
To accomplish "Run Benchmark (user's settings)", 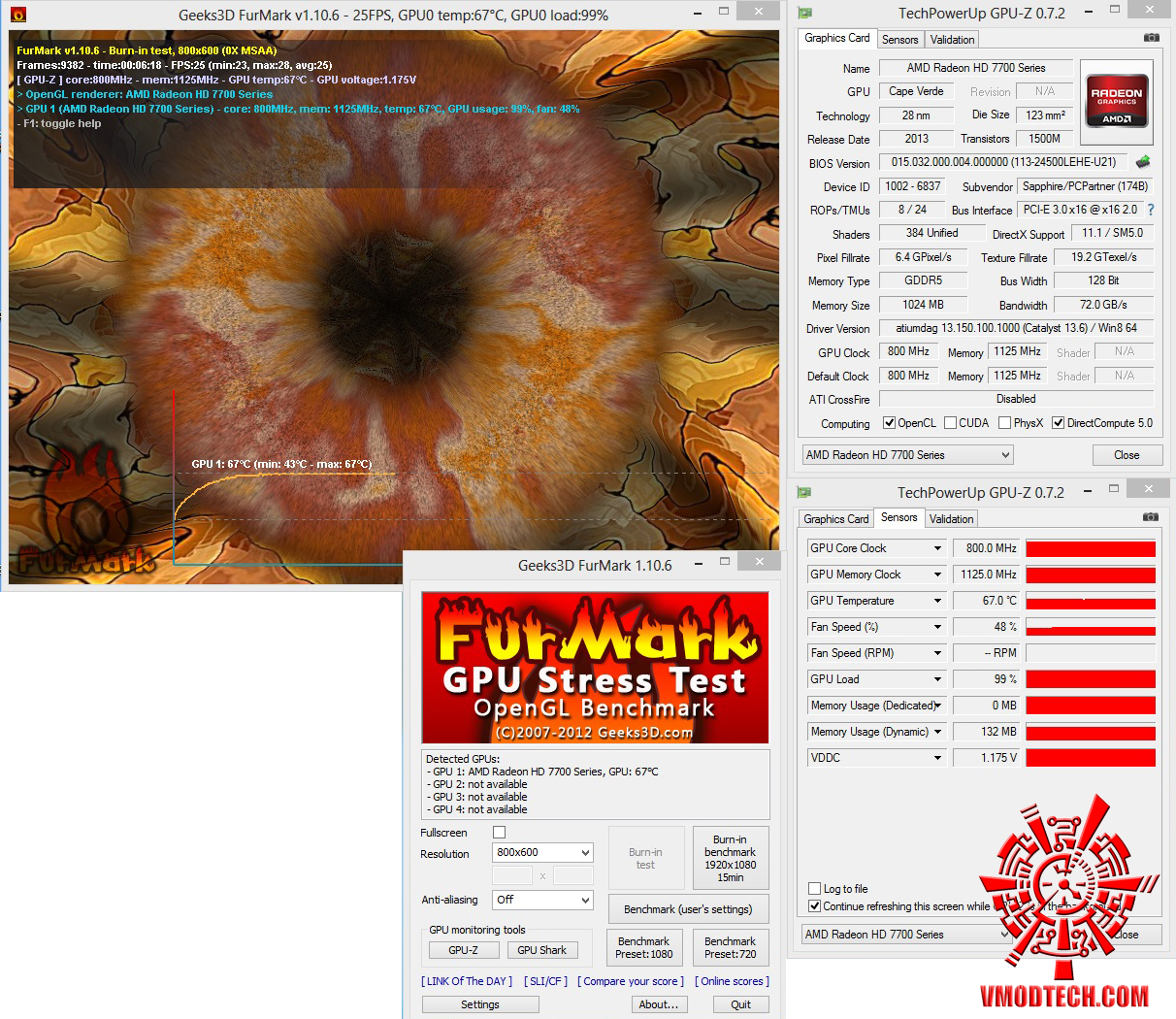I will [688, 909].
